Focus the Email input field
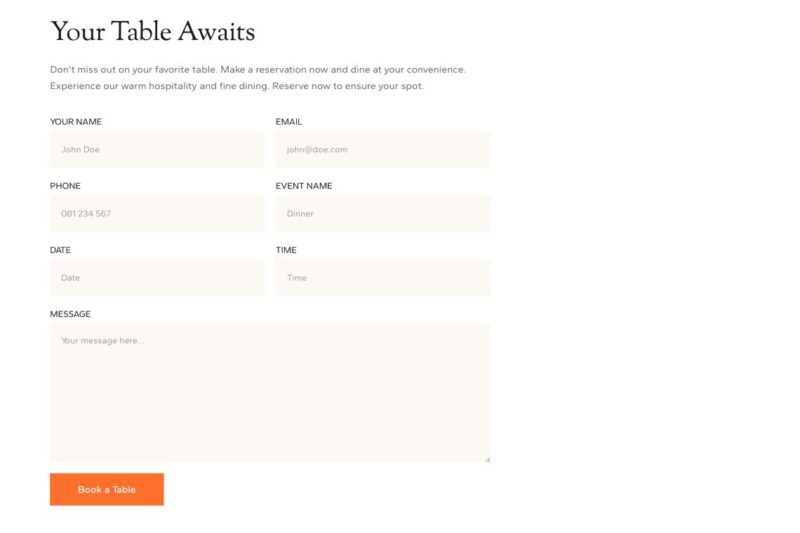 [383, 149]
